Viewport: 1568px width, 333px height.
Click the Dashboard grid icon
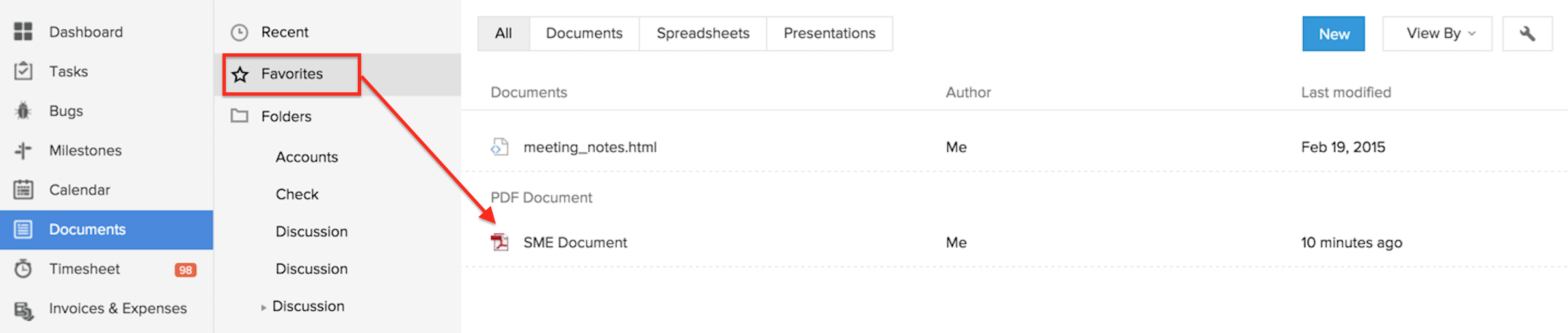[x=23, y=31]
